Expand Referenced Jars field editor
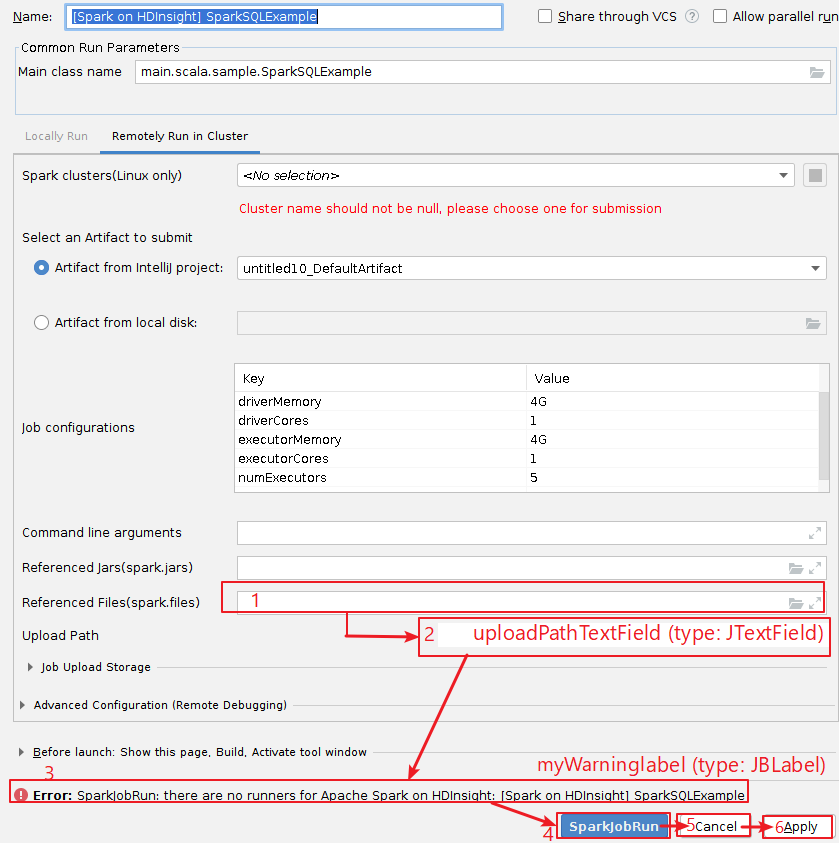Viewport: 839px width, 843px height. (x=815, y=568)
